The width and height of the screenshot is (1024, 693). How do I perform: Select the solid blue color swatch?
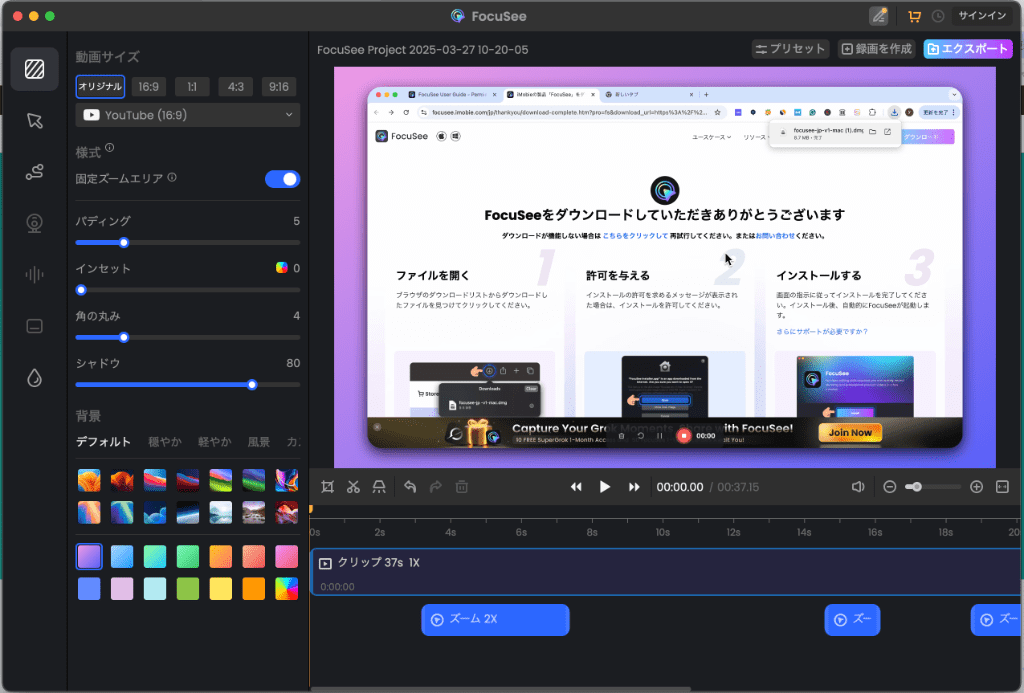pyautogui.click(x=89, y=588)
